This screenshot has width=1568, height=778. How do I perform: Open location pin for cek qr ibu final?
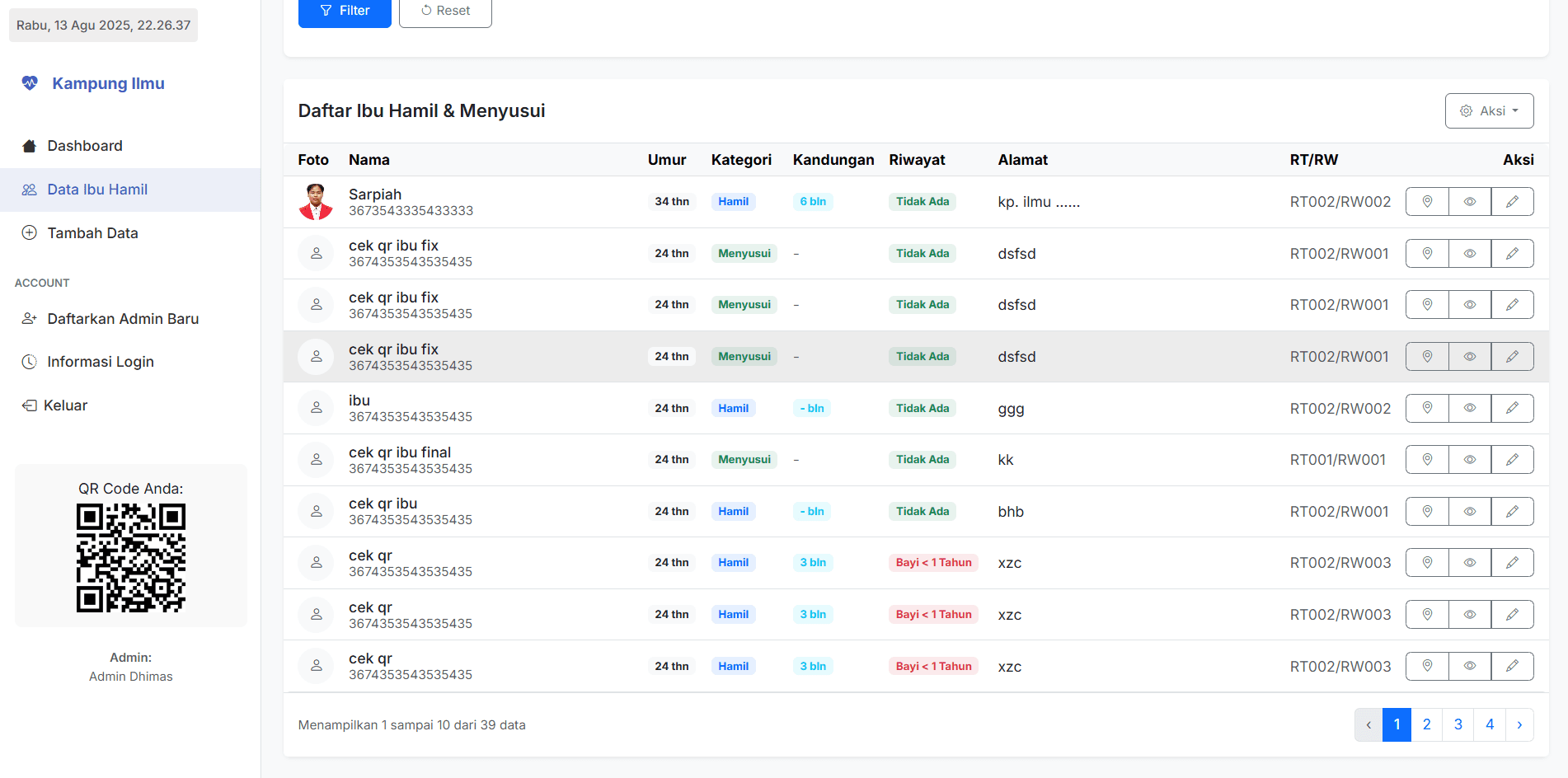pyautogui.click(x=1427, y=460)
